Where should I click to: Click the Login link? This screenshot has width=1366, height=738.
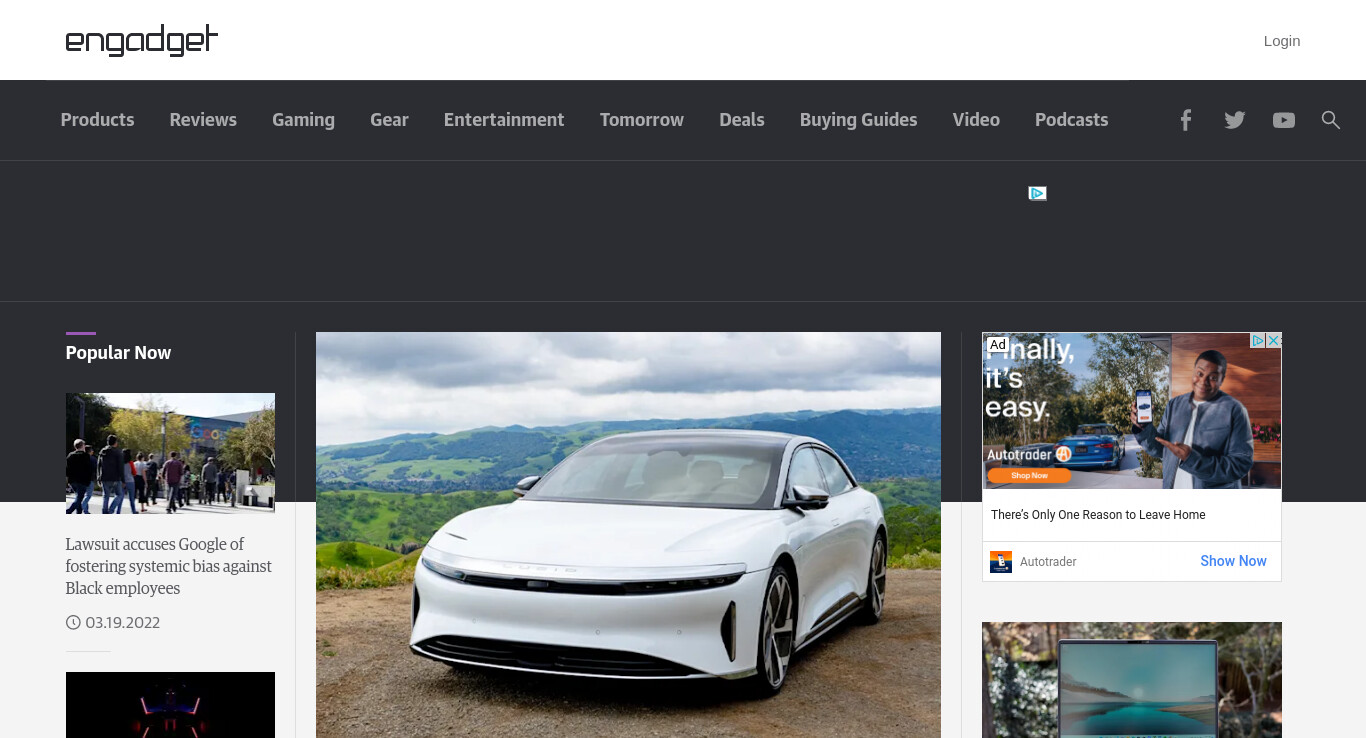click(1282, 41)
